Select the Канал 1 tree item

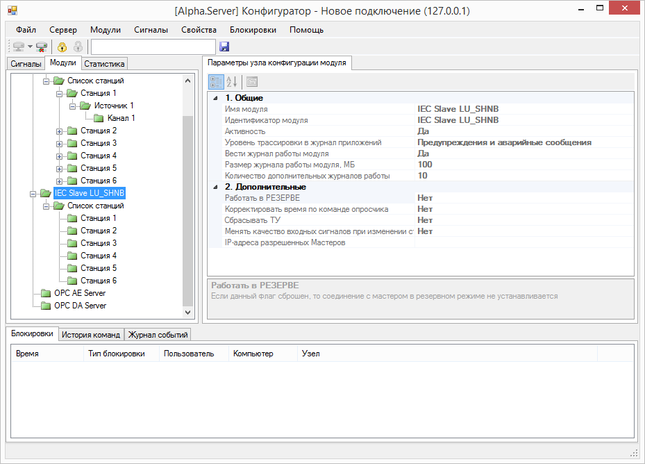121,118
